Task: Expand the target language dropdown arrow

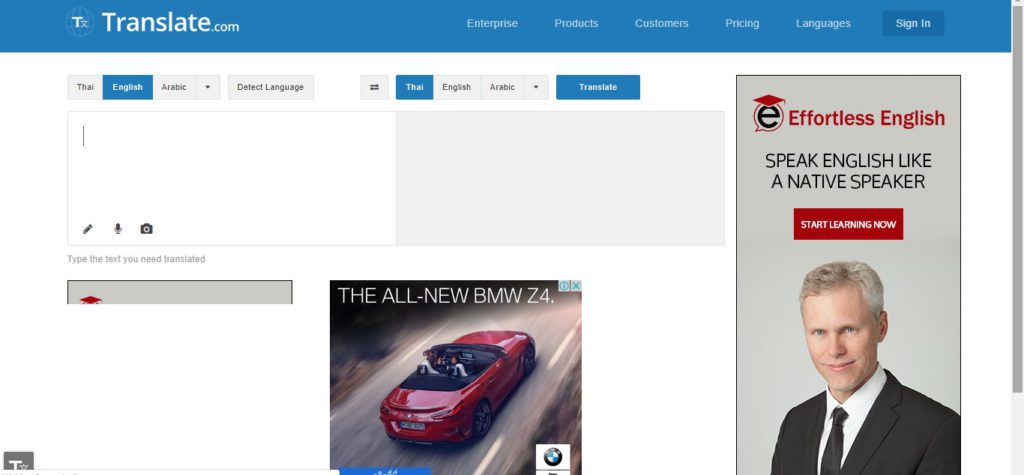Action: (x=536, y=87)
